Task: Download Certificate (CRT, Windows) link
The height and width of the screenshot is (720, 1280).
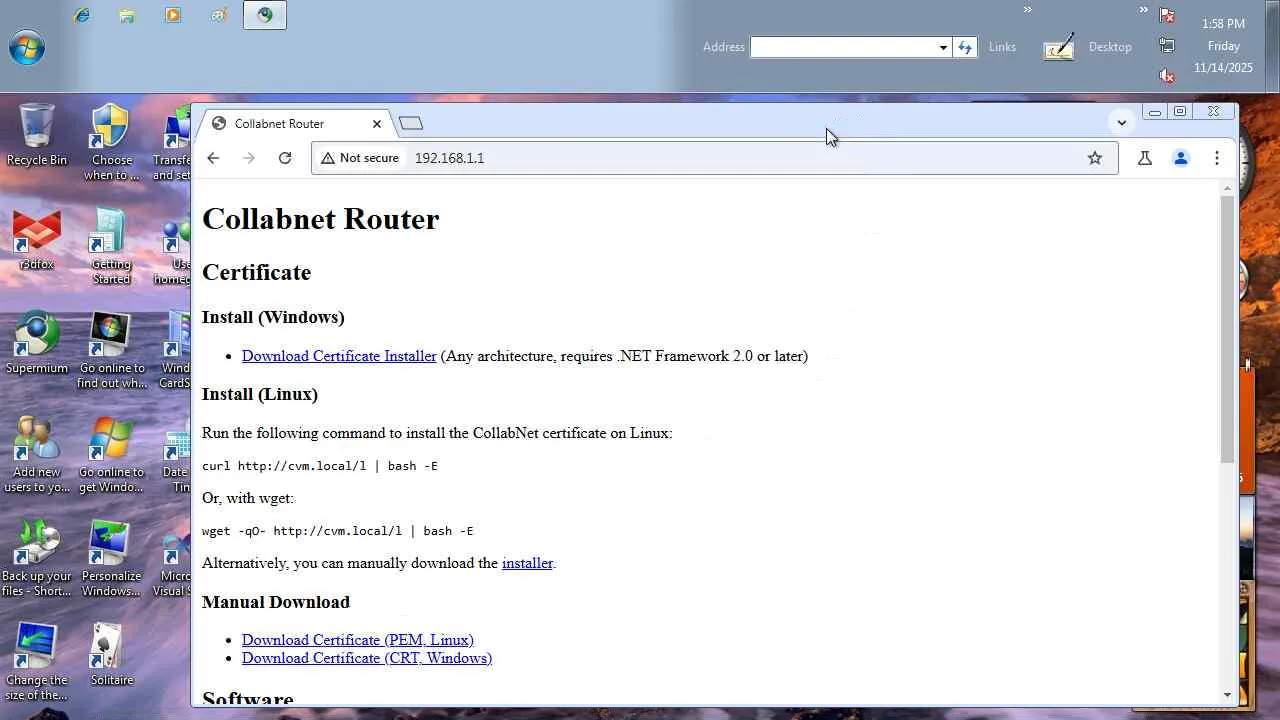Action: click(x=367, y=658)
